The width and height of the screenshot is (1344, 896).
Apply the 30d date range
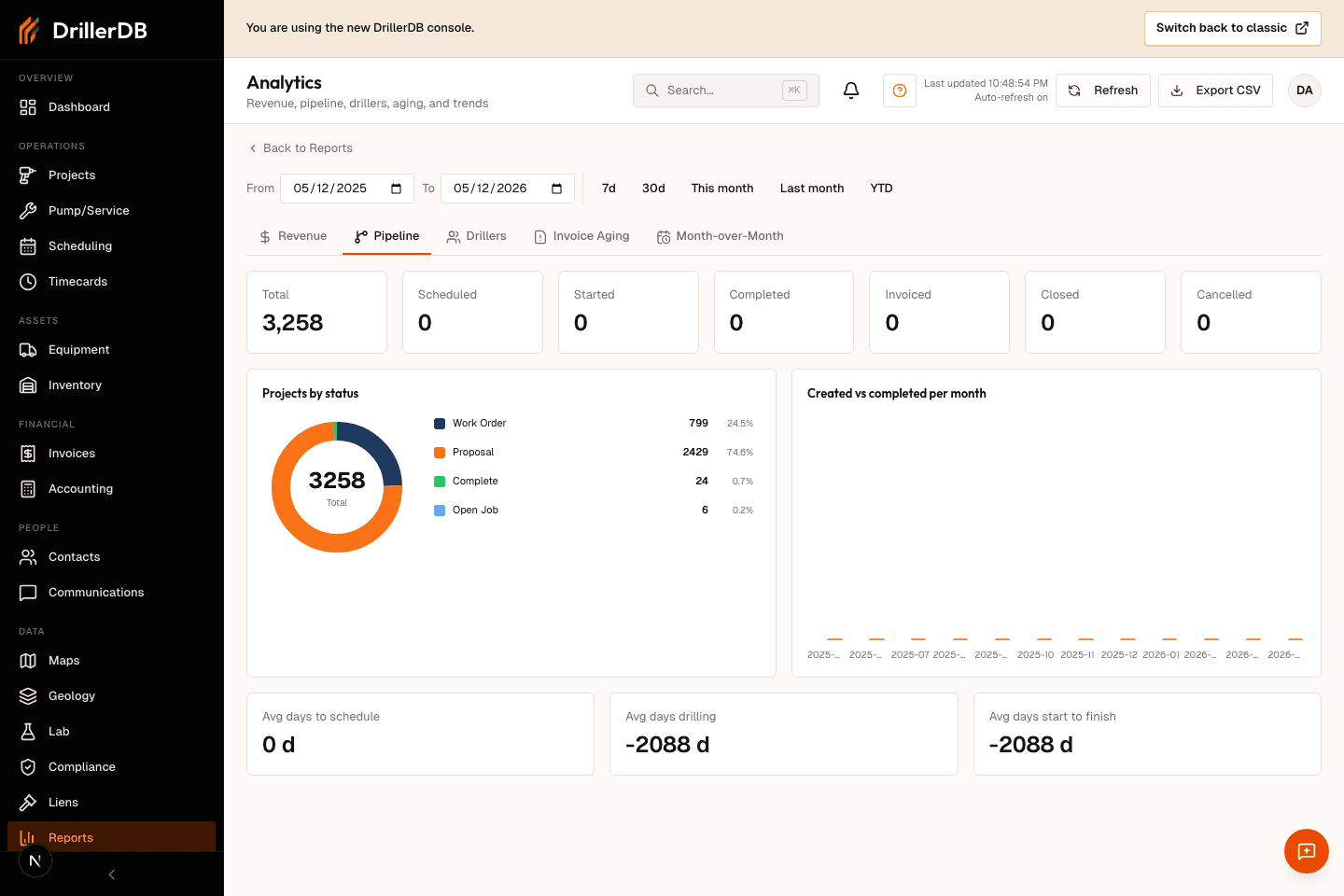pyautogui.click(x=653, y=189)
